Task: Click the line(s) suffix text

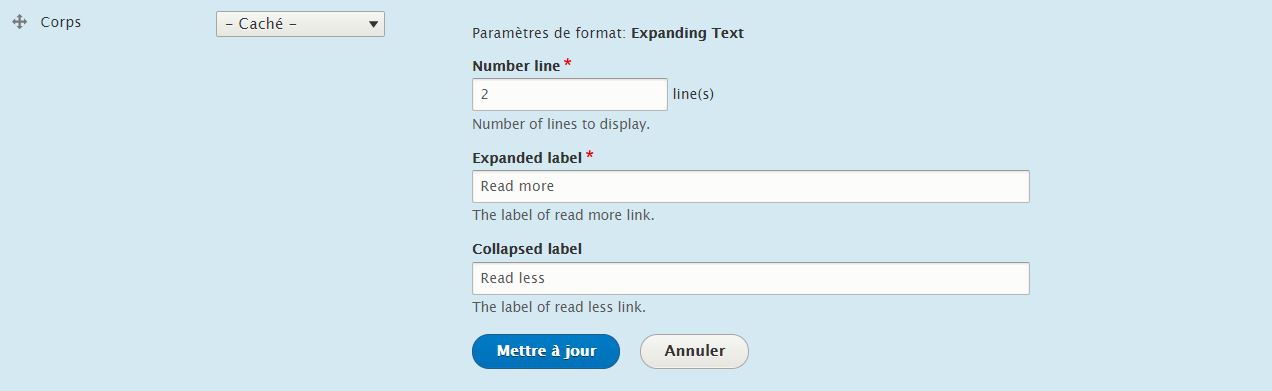Action: point(693,94)
